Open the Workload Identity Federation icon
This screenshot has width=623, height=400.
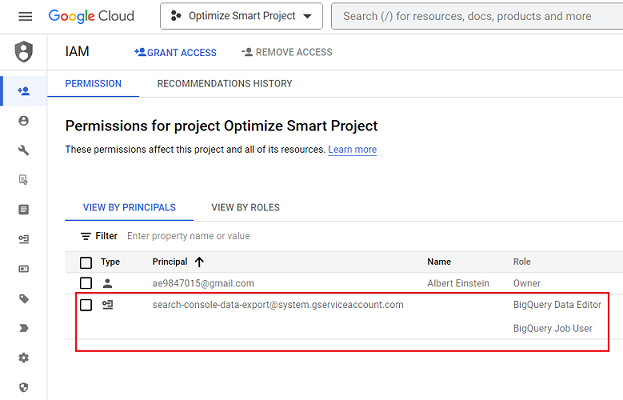point(23,269)
